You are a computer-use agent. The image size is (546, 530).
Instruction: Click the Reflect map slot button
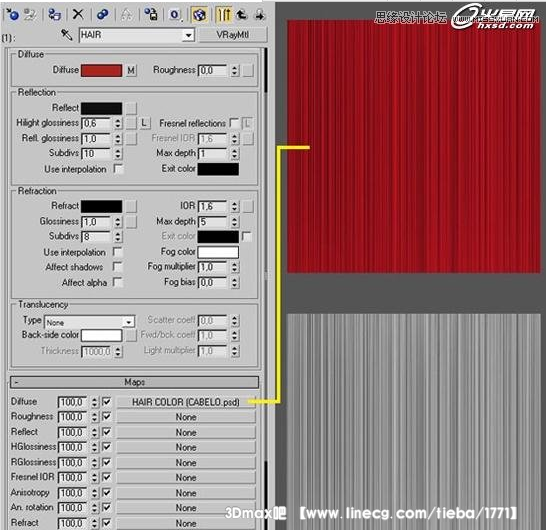click(131, 108)
